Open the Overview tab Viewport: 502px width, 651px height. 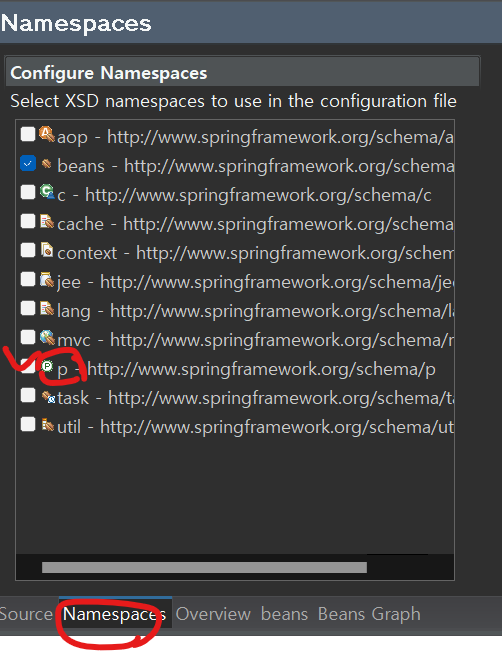tap(213, 614)
